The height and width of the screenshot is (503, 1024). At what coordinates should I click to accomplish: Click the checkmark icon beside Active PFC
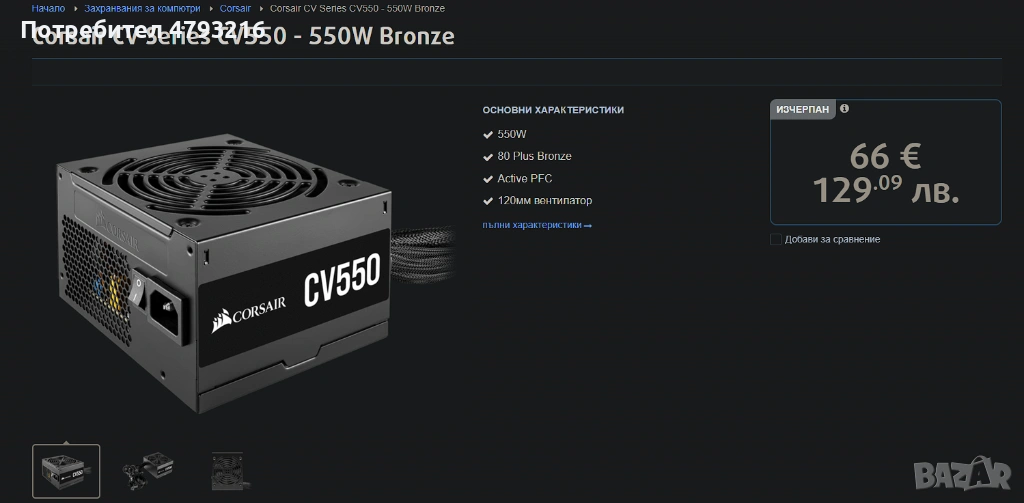coord(487,179)
